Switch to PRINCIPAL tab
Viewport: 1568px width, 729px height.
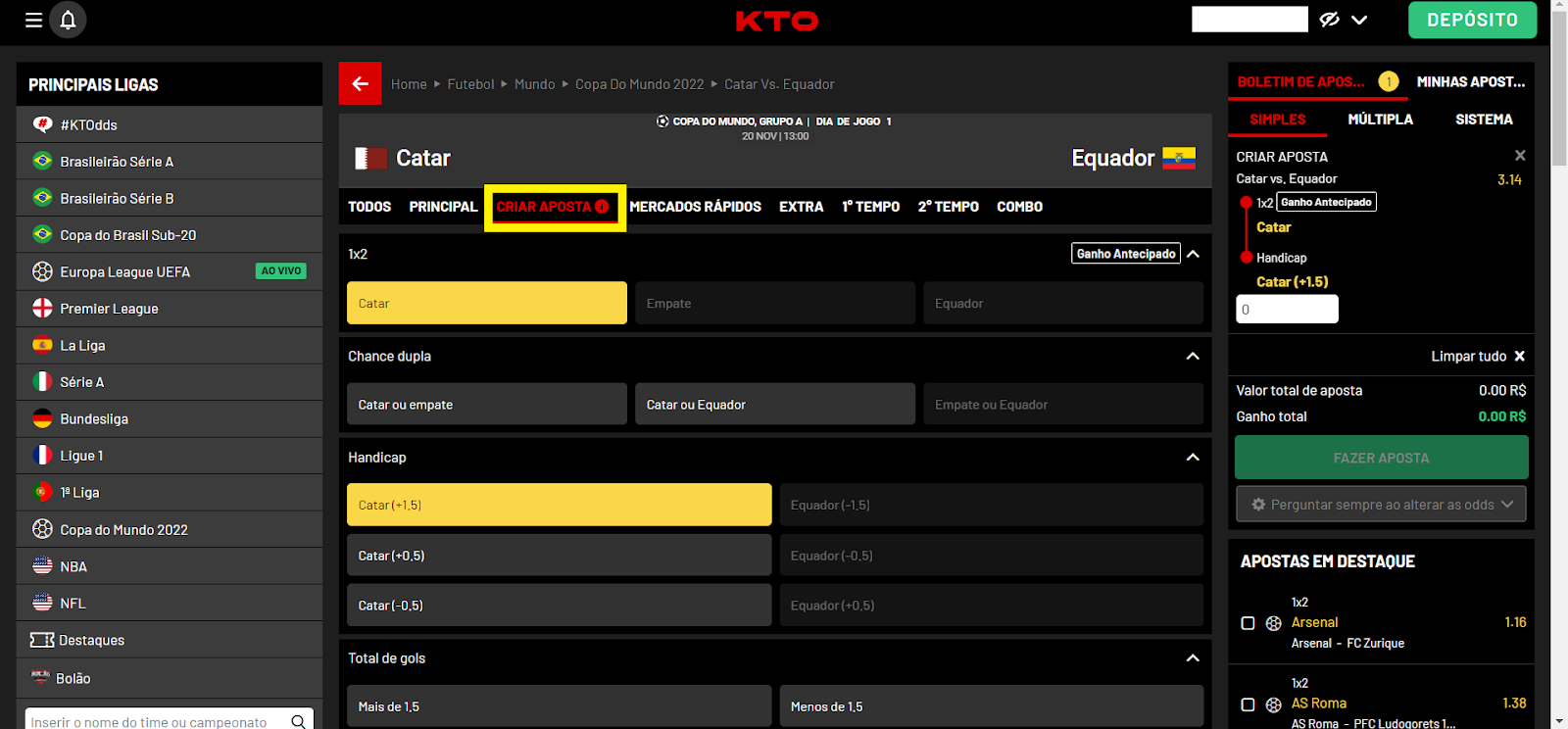click(x=443, y=207)
